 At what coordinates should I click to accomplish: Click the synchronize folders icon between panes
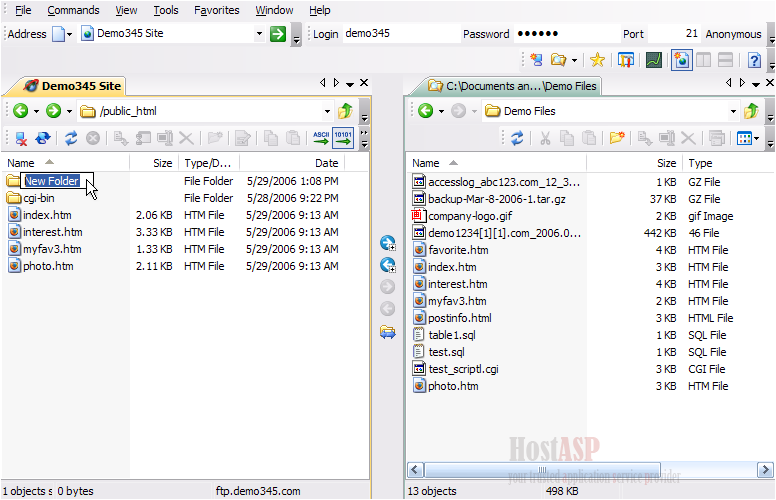click(388, 333)
